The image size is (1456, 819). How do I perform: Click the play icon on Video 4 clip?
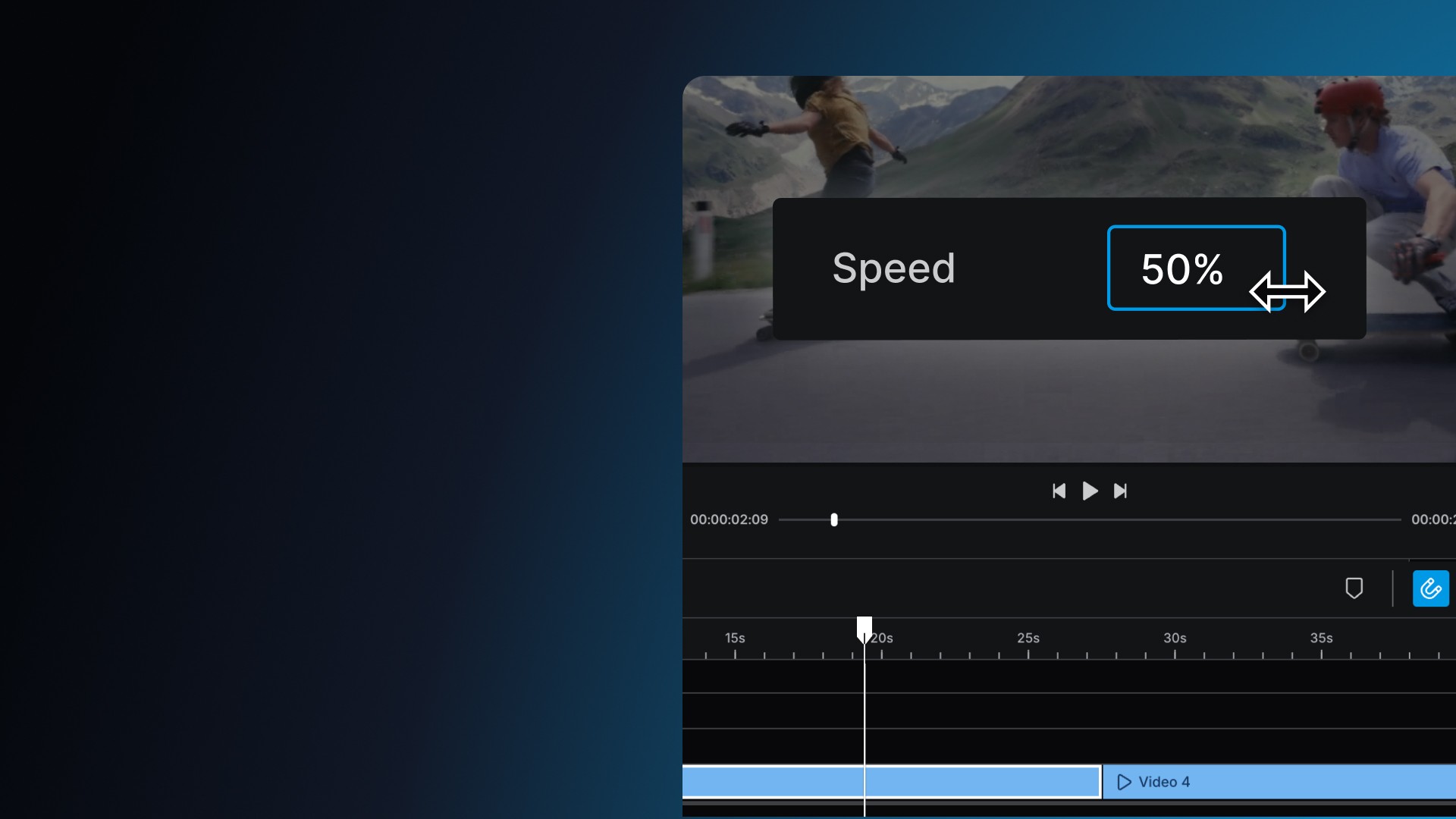[x=1124, y=782]
